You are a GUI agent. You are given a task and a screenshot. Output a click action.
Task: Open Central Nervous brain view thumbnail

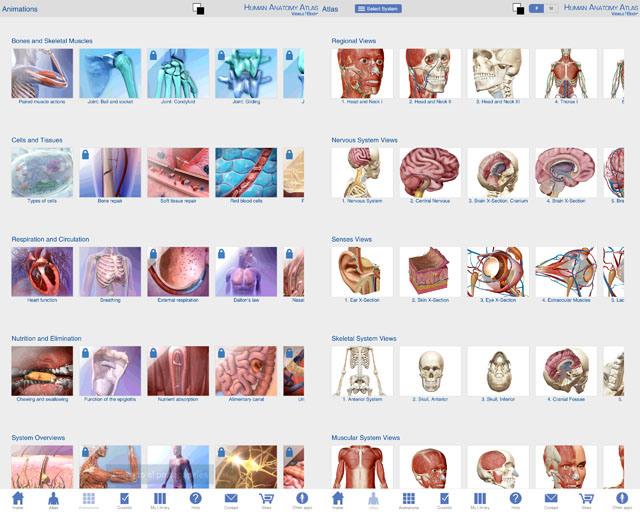pyautogui.click(x=430, y=173)
